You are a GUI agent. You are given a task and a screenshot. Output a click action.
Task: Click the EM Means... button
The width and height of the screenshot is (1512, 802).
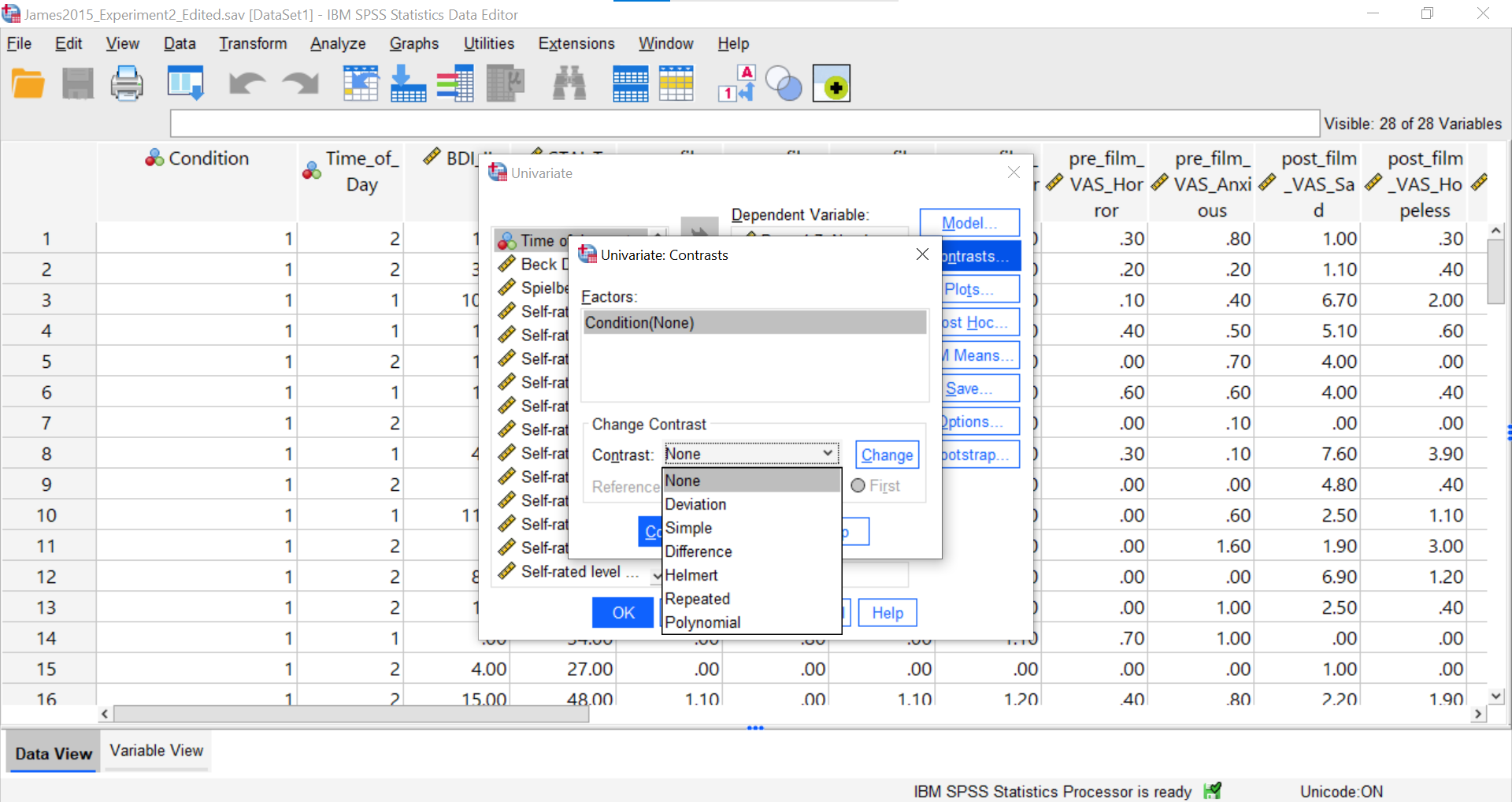[x=980, y=355]
